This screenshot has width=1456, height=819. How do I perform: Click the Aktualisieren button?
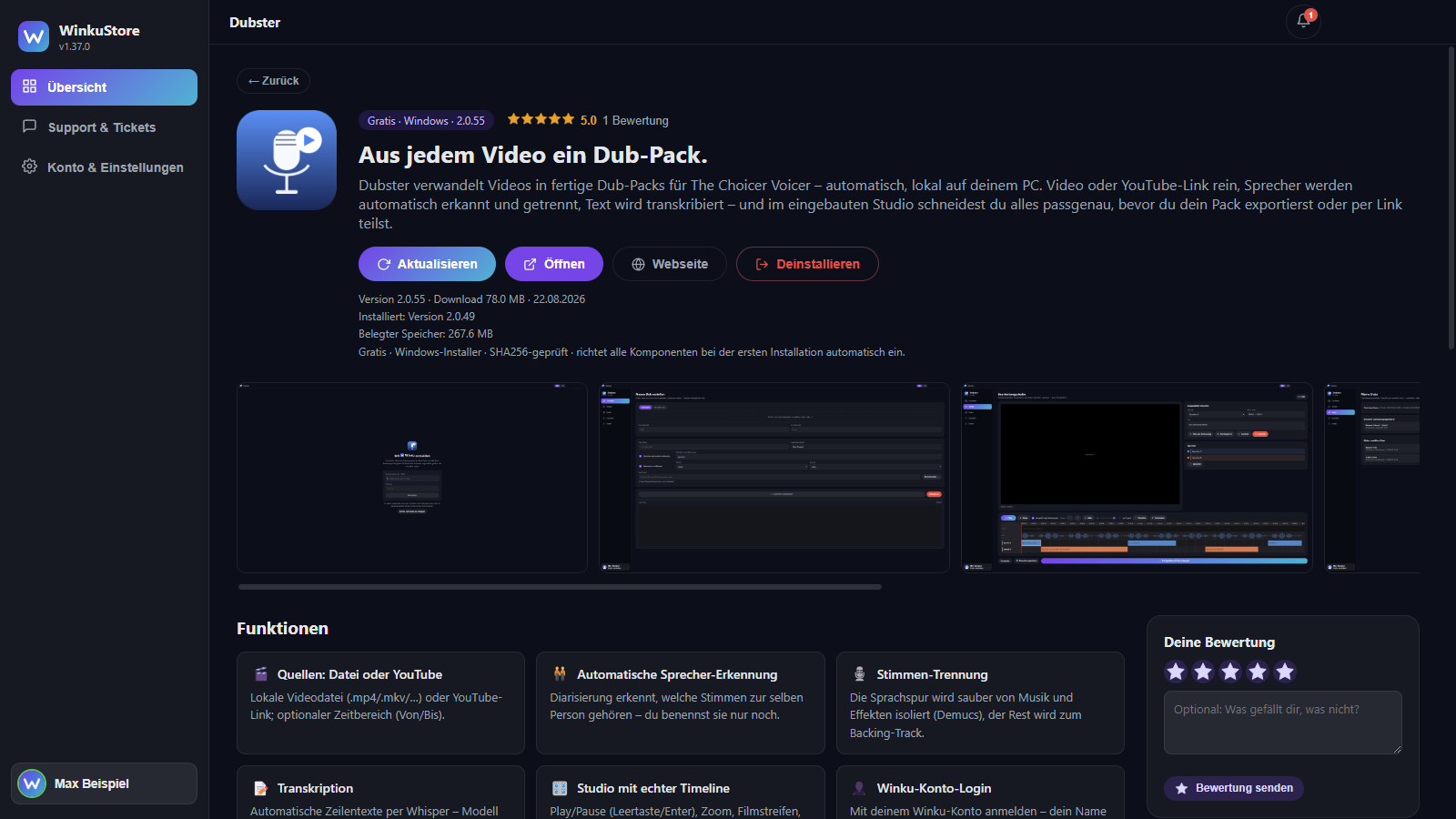point(427,264)
